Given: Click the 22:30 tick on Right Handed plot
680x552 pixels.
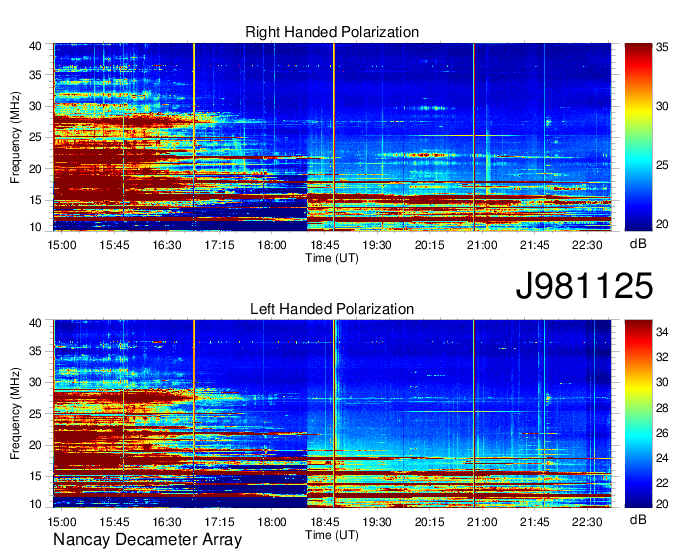Looking at the screenshot, I should pos(587,245).
